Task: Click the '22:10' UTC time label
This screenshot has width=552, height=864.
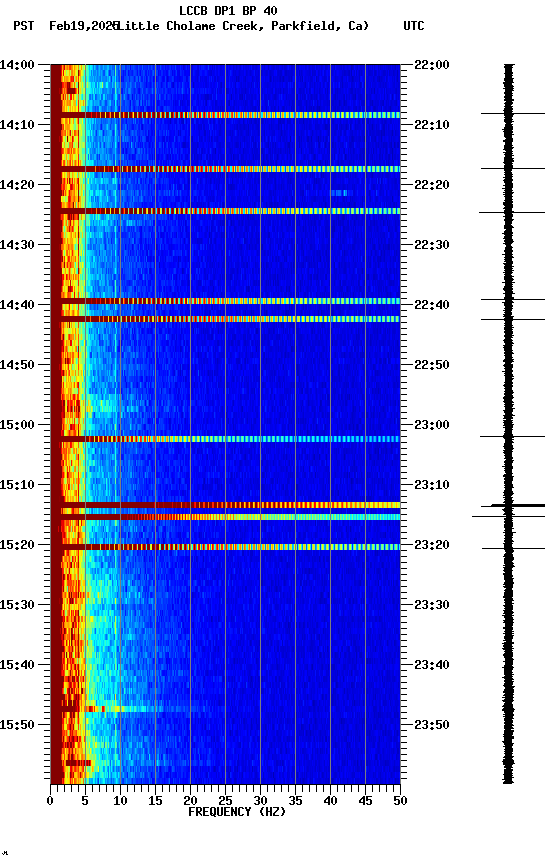Action: click(432, 125)
